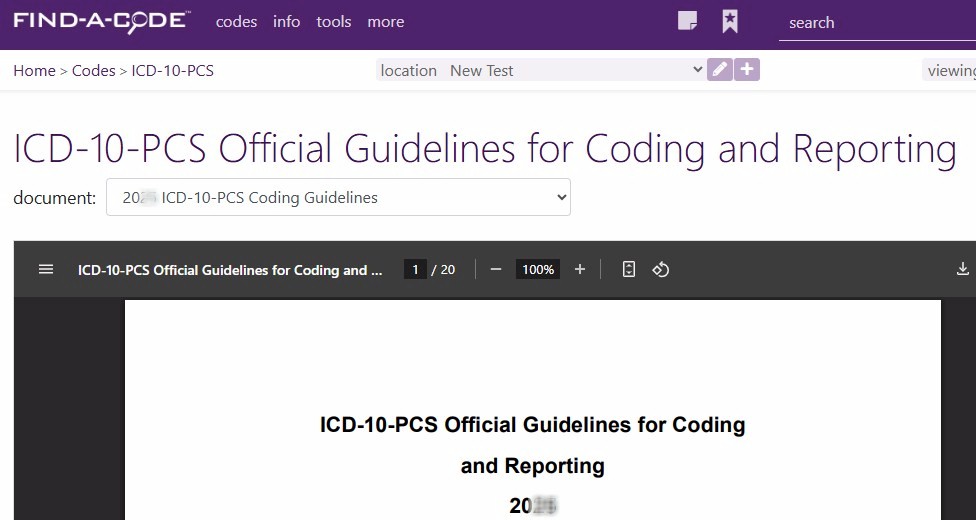Image resolution: width=976 pixels, height=520 pixels.
Task: Go to Home breadcrumb
Action: coord(34,70)
